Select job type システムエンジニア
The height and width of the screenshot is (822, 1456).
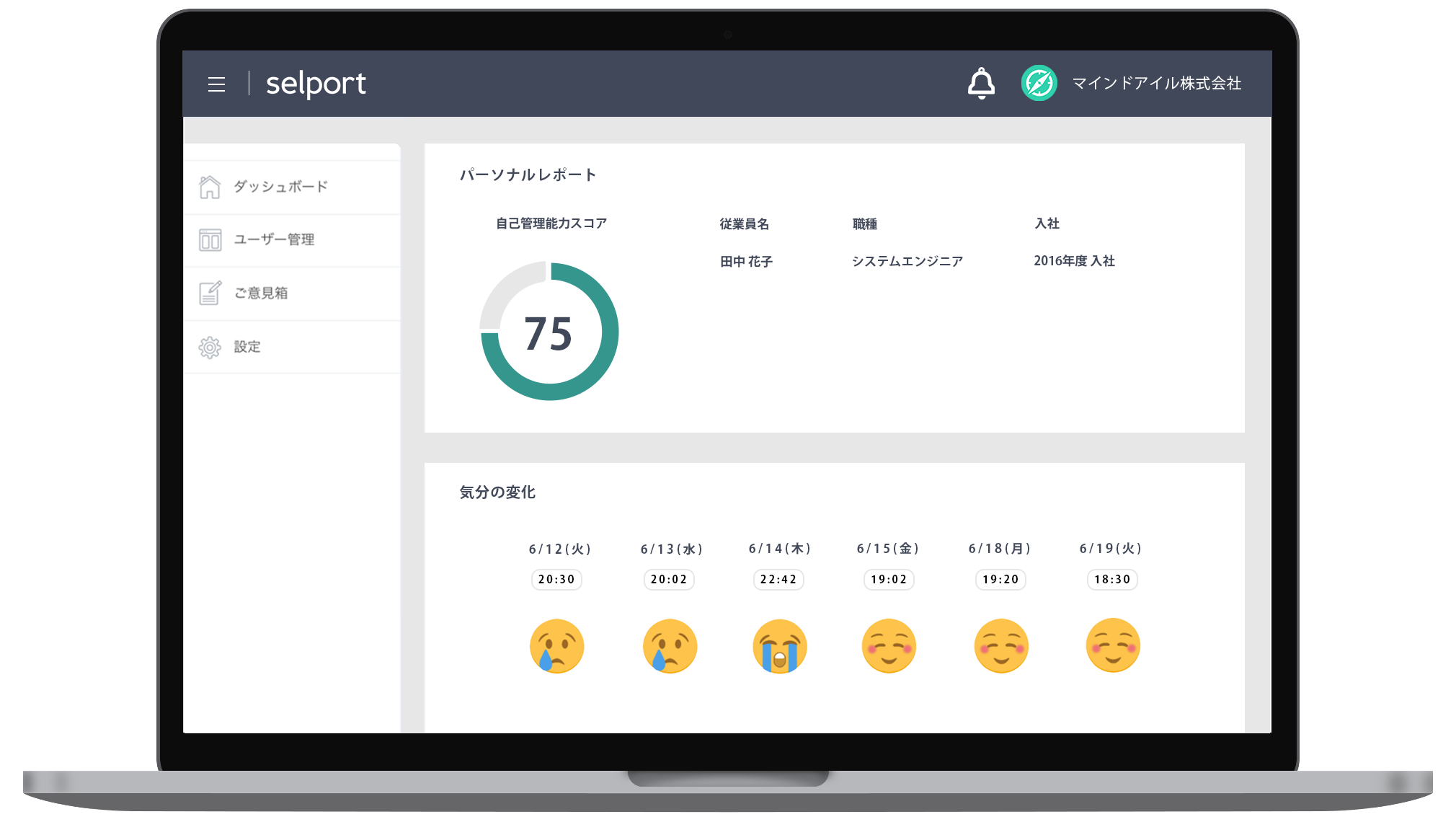[x=907, y=261]
